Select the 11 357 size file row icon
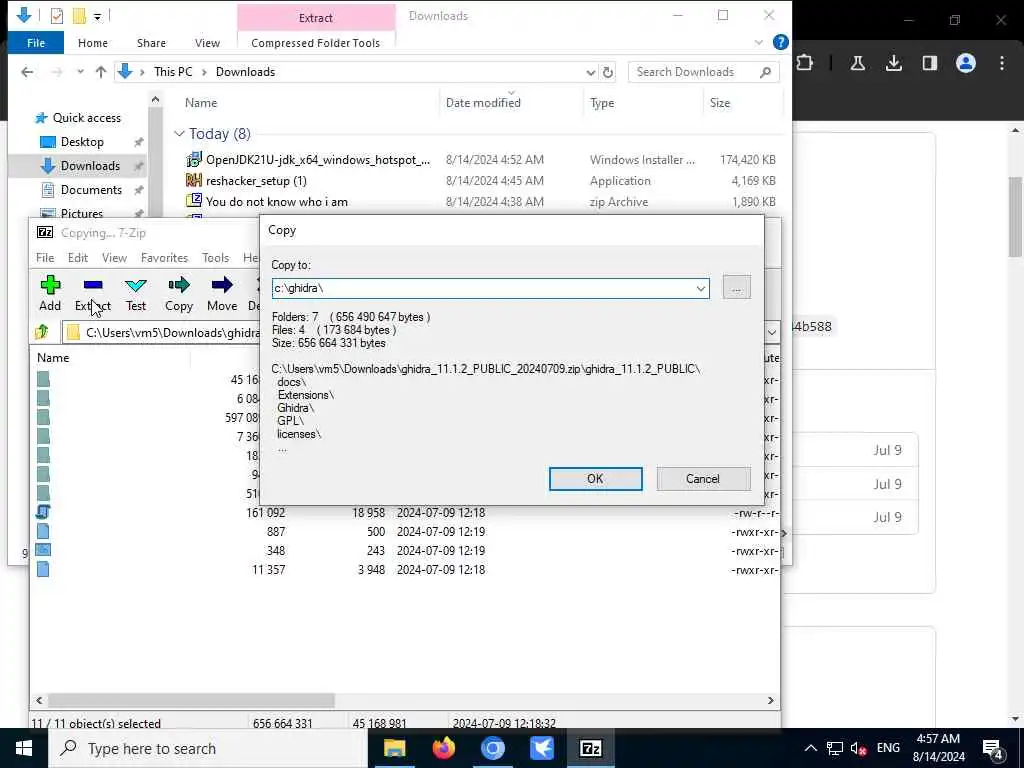 [43, 569]
